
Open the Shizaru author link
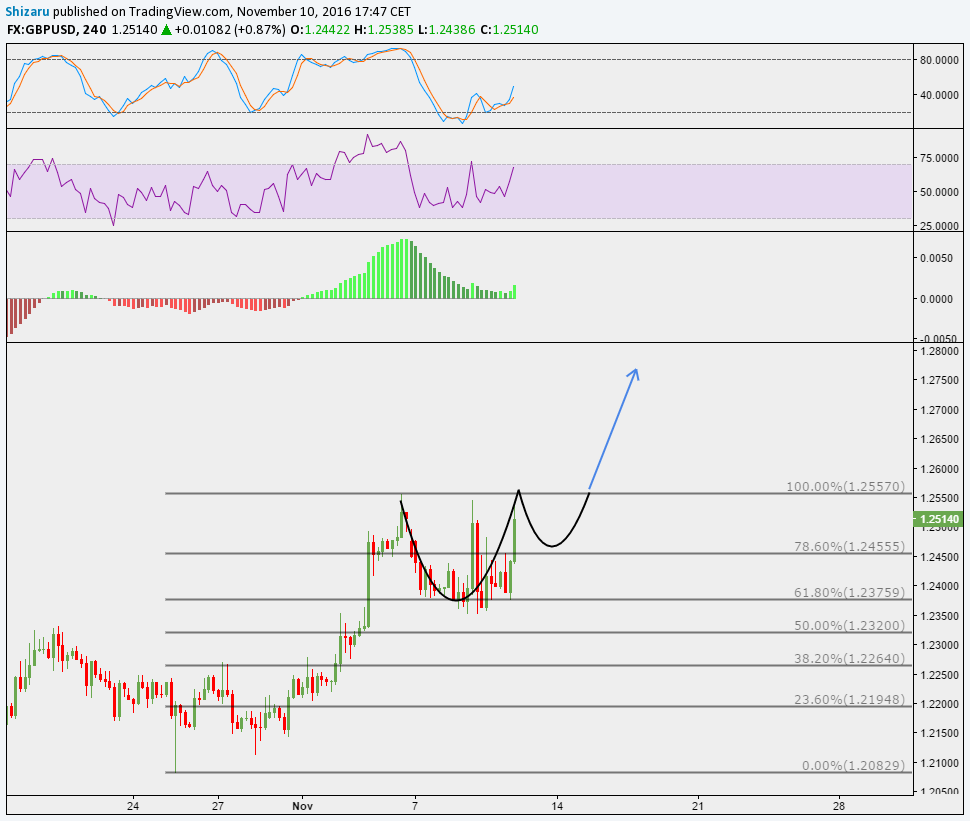coord(27,11)
